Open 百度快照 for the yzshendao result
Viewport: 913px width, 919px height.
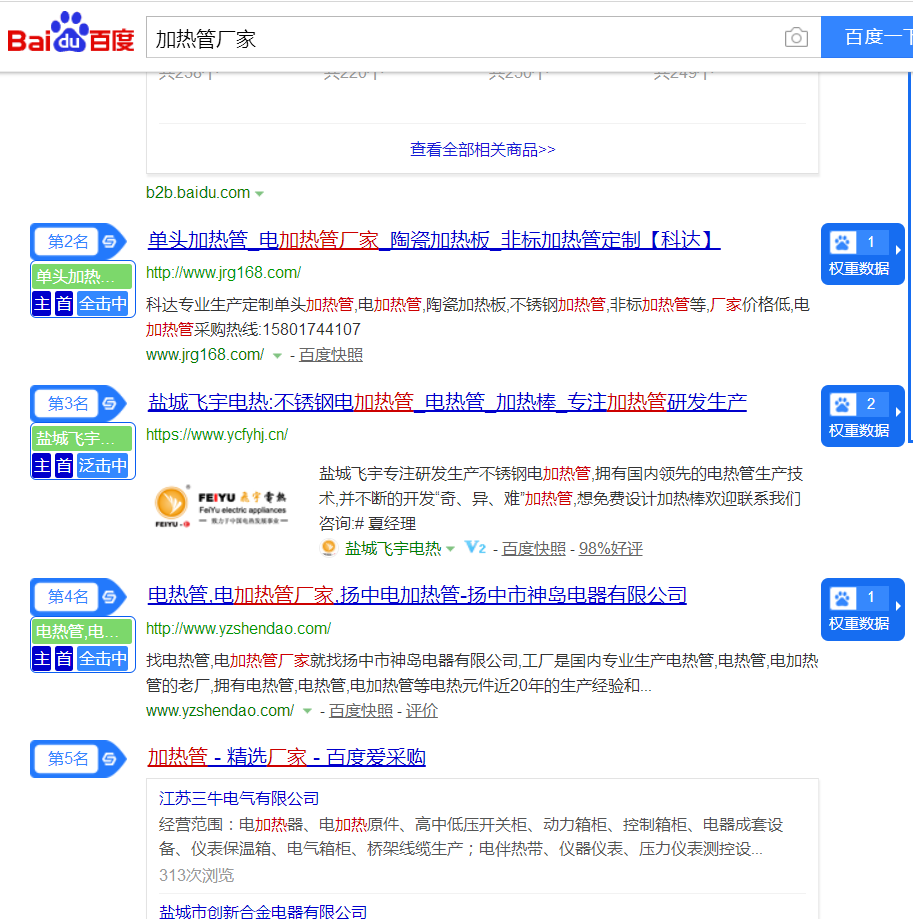click(x=360, y=711)
